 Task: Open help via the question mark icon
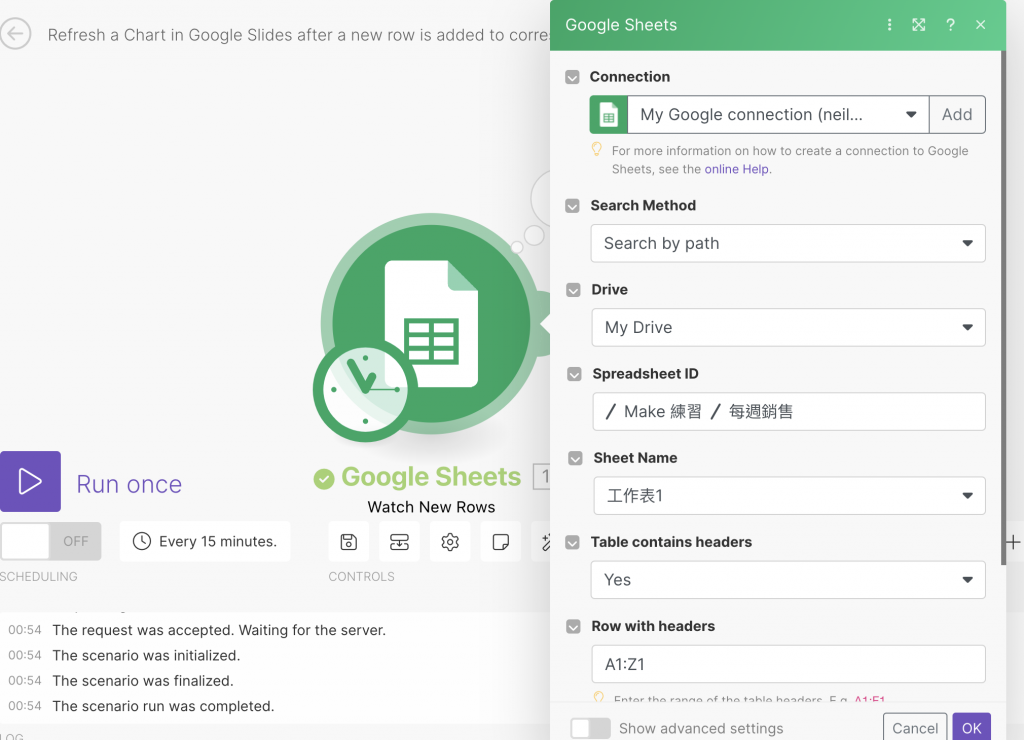(x=950, y=25)
